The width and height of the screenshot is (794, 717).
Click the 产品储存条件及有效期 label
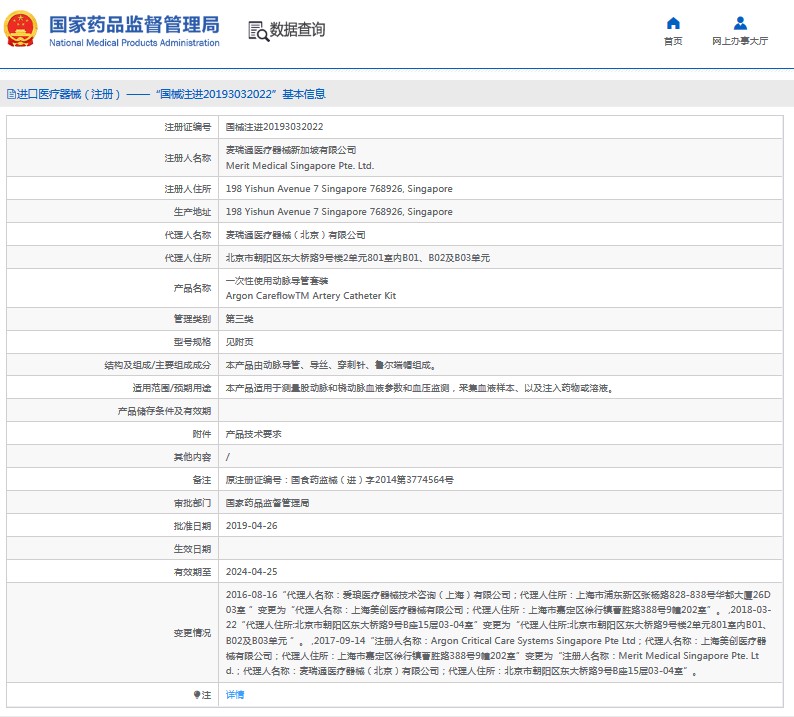point(164,411)
